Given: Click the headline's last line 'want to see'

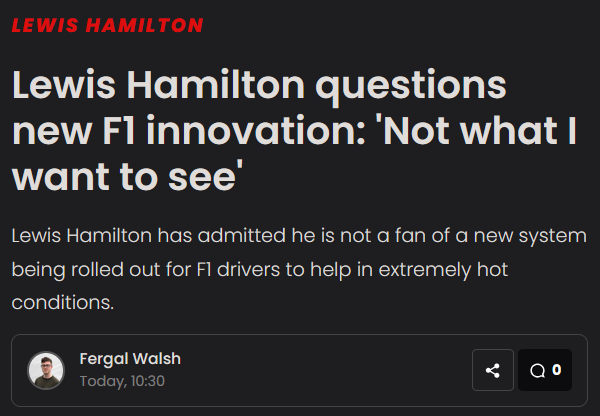Looking at the screenshot, I should click(x=129, y=176).
